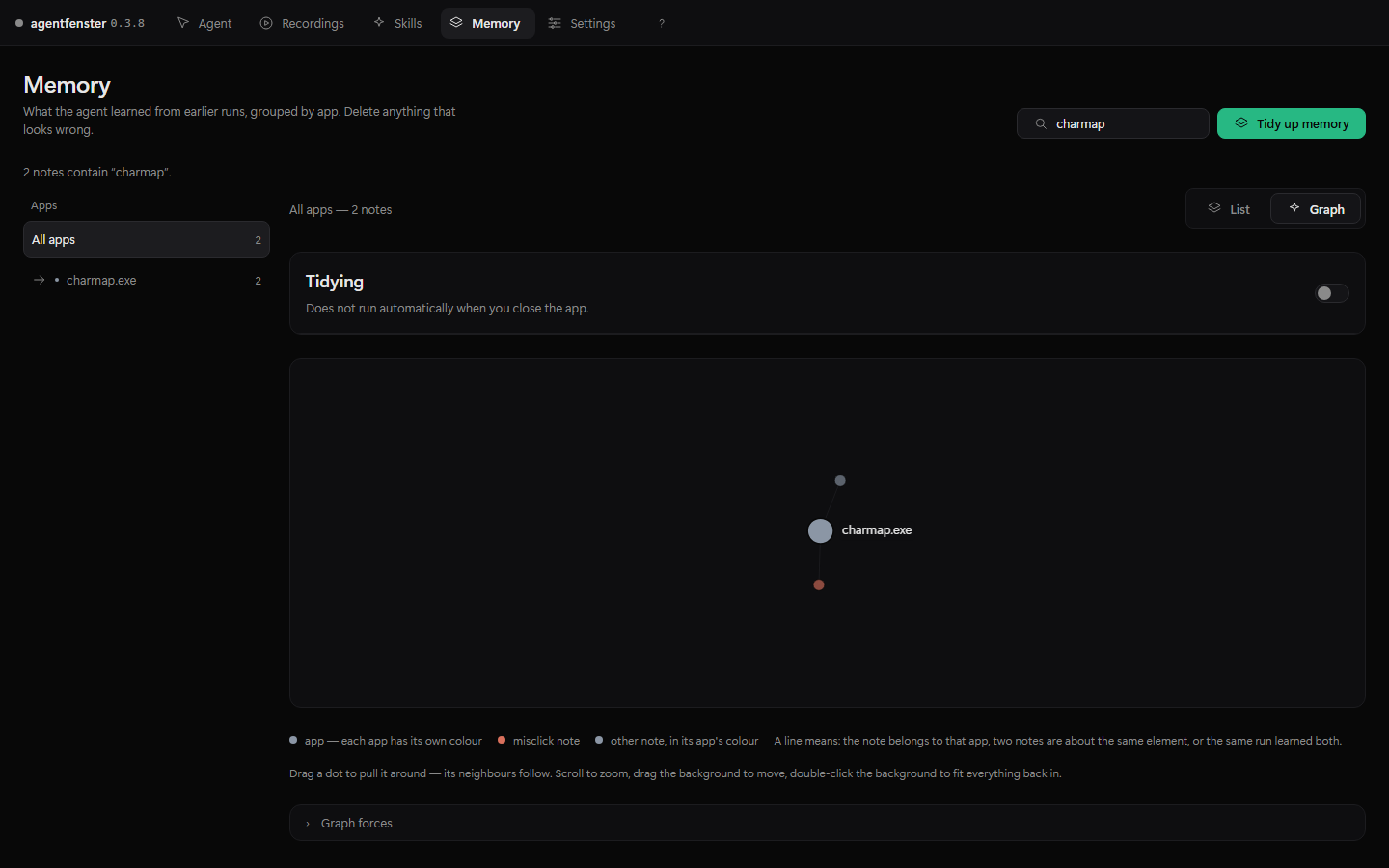This screenshot has width=1389, height=868.
Task: Click the arrow icon beside charmap.exe
Action: pos(39,280)
